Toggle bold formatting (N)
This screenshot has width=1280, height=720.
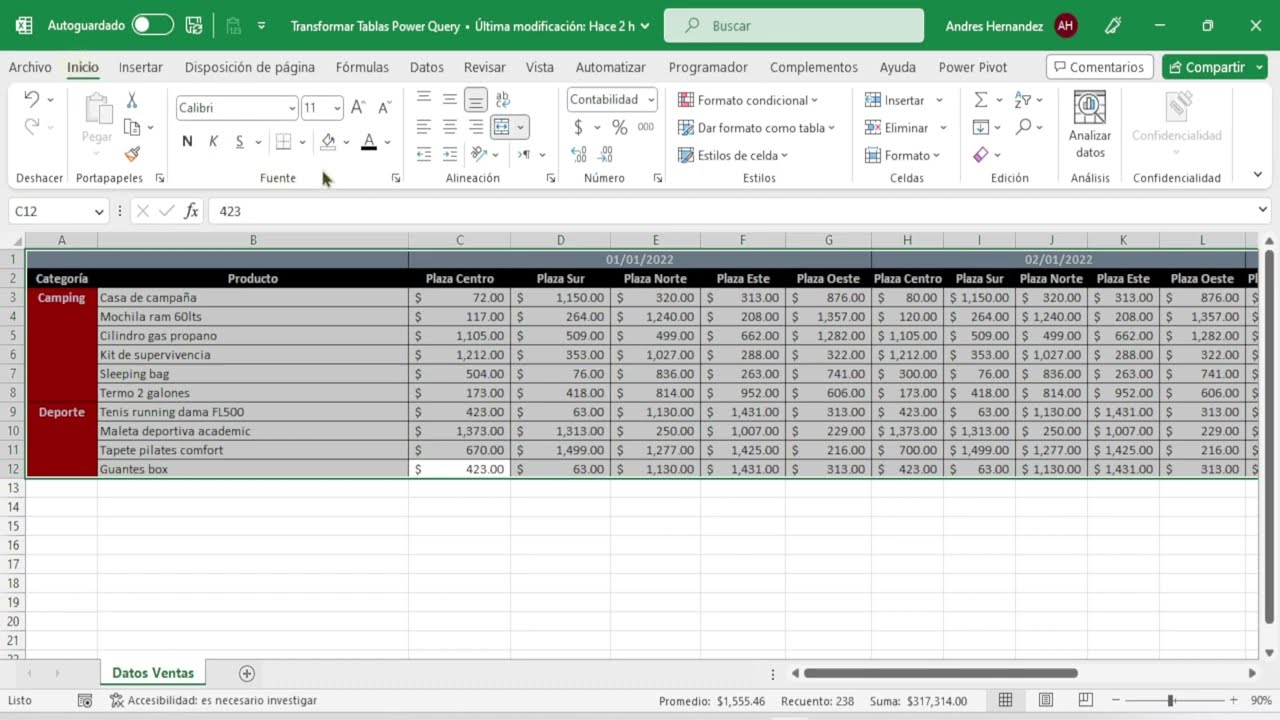[187, 141]
